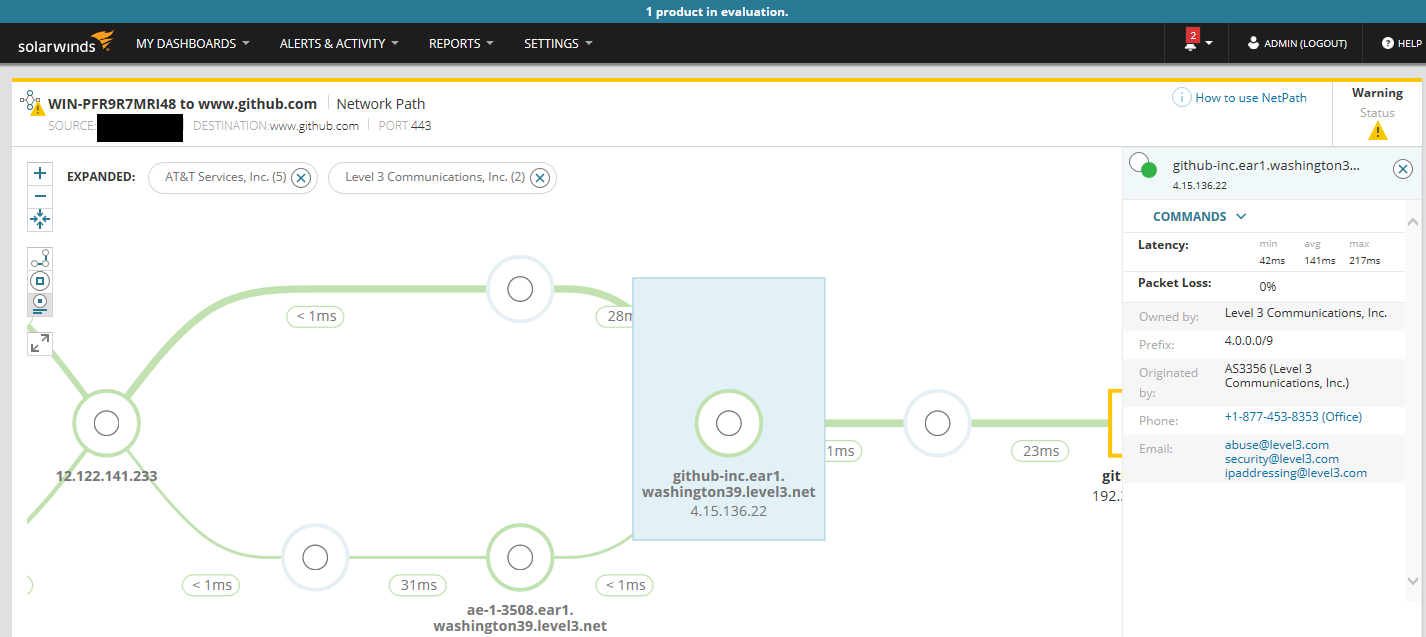Open full screen with the expand arrows icon

pyautogui.click(x=40, y=344)
